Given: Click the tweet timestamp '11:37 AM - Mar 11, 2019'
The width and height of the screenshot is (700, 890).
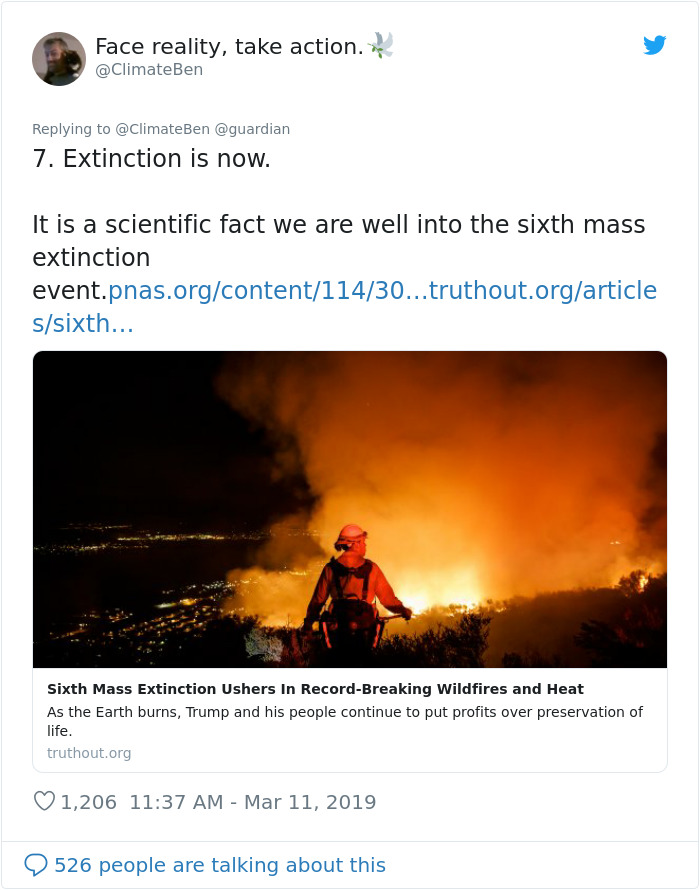Looking at the screenshot, I should tap(252, 802).
